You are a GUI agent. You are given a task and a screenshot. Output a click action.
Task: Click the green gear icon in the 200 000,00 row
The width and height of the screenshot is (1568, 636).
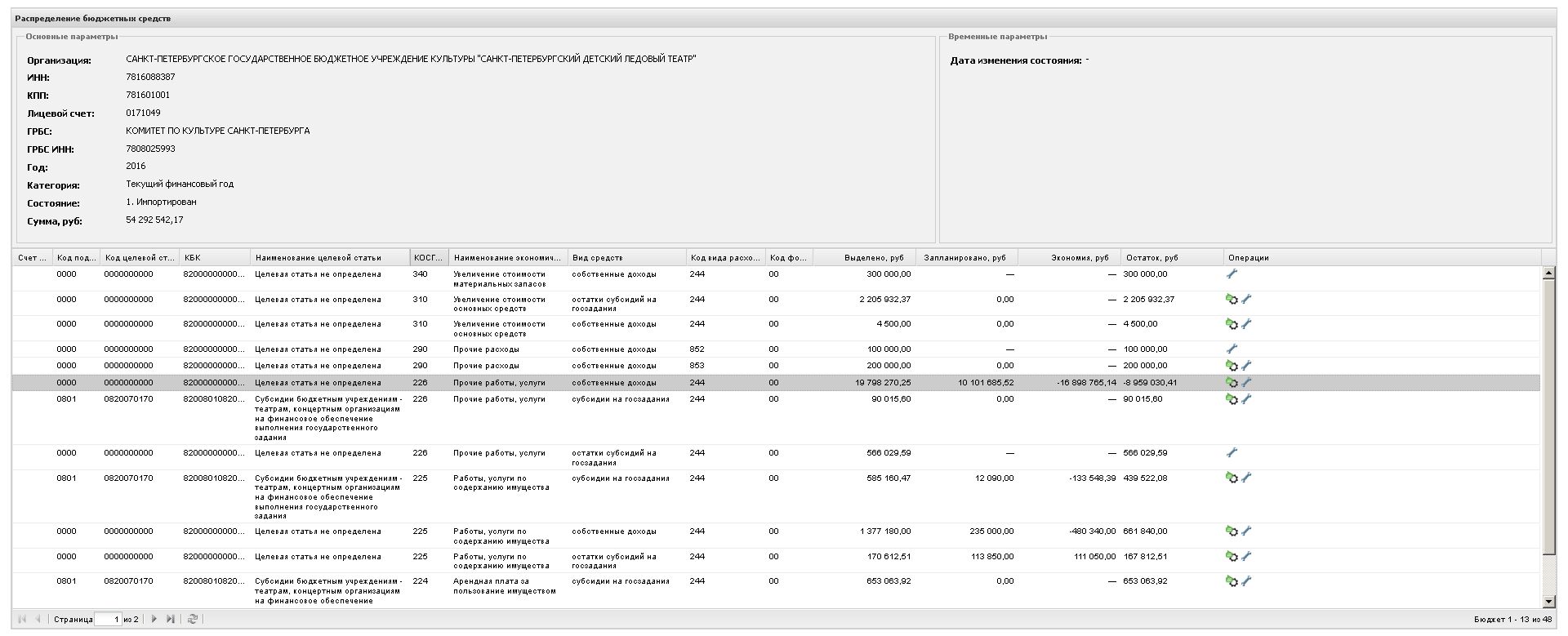[x=1232, y=366]
